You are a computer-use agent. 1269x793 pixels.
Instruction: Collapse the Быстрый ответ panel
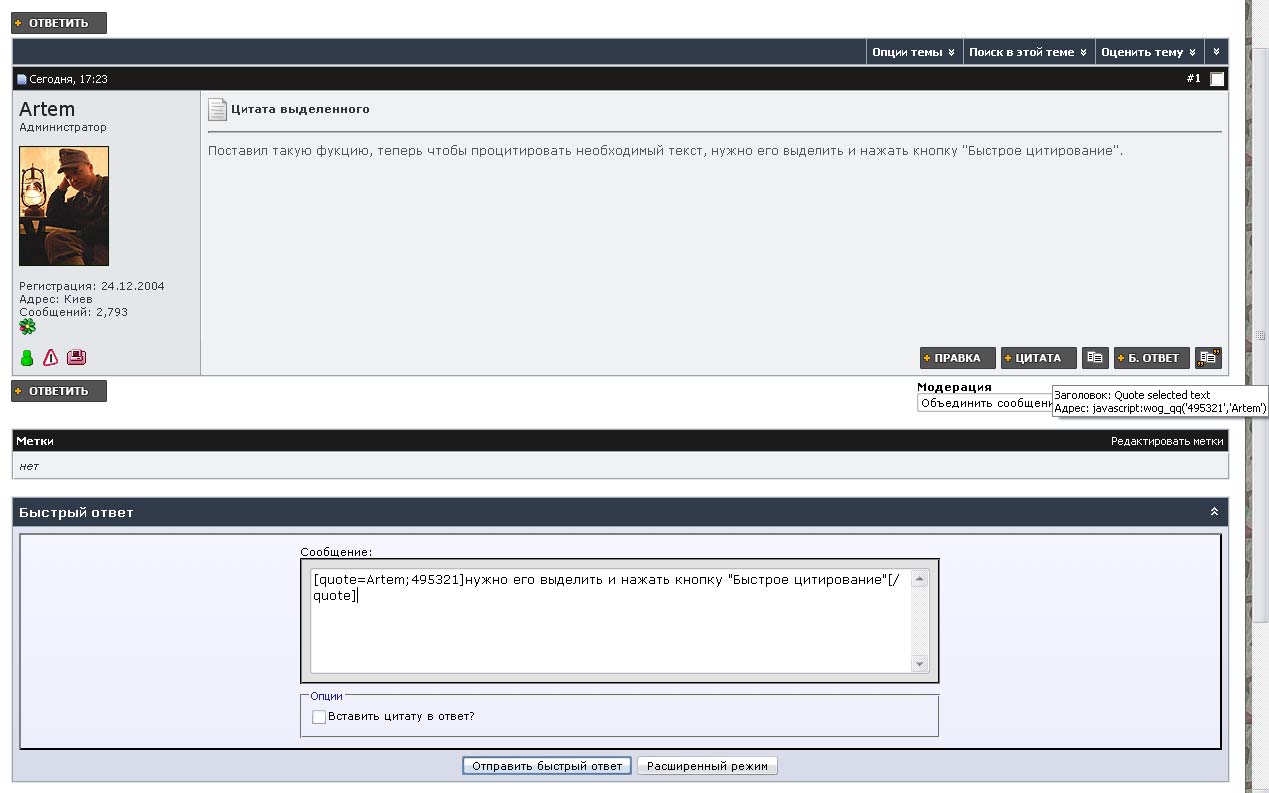point(1214,512)
